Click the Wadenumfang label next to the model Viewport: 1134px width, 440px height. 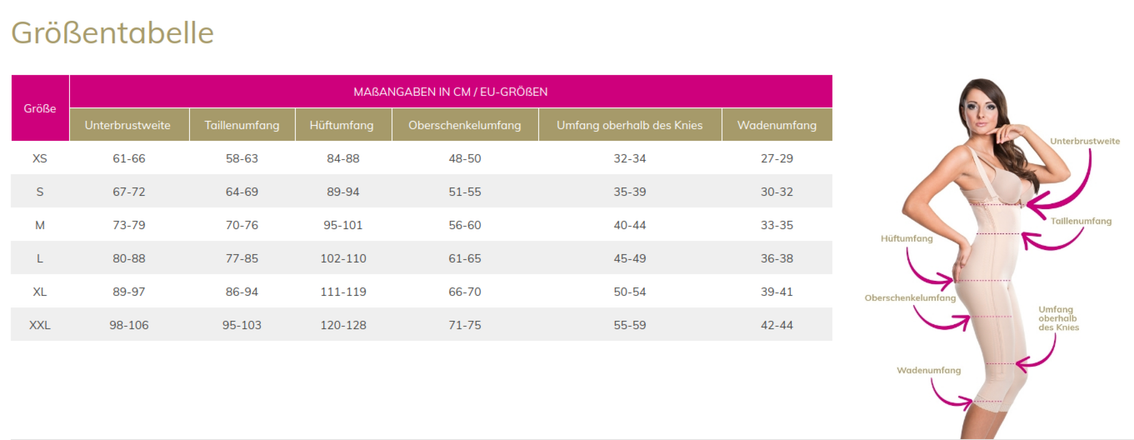(920, 370)
